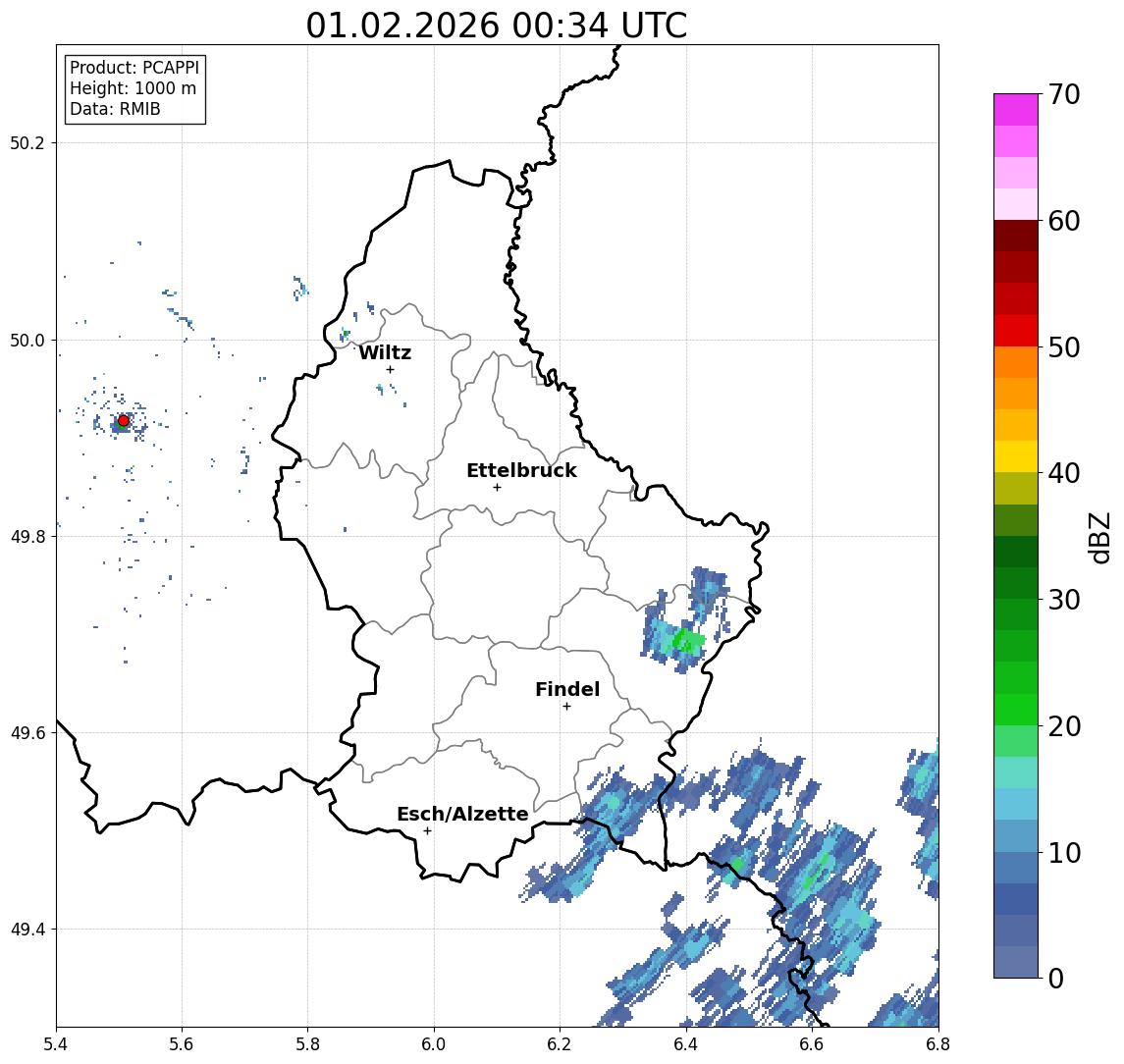The image size is (1124, 1064).
Task: Click latitude axis label 49.6
Action: tap(27, 733)
